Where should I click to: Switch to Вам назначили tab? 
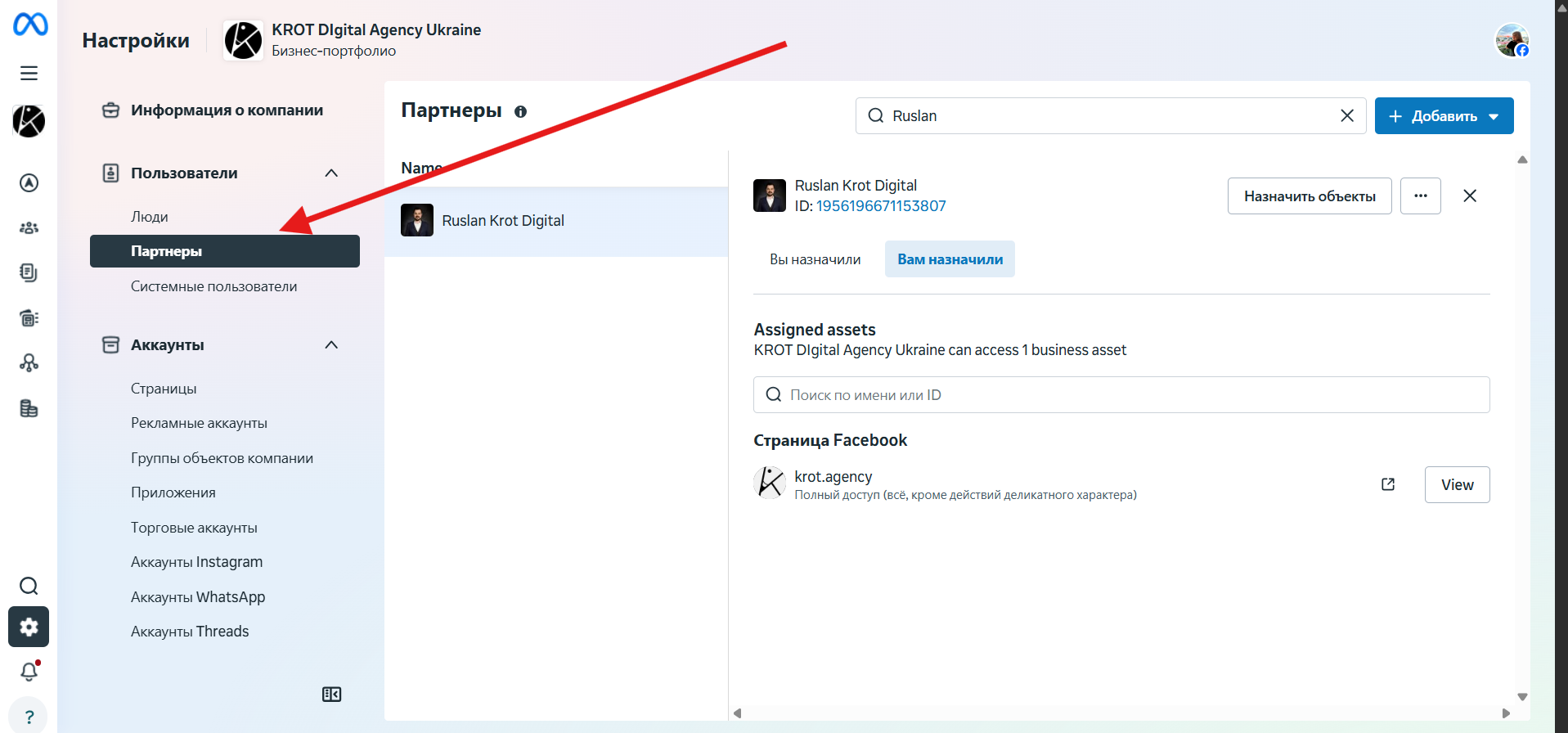point(950,259)
